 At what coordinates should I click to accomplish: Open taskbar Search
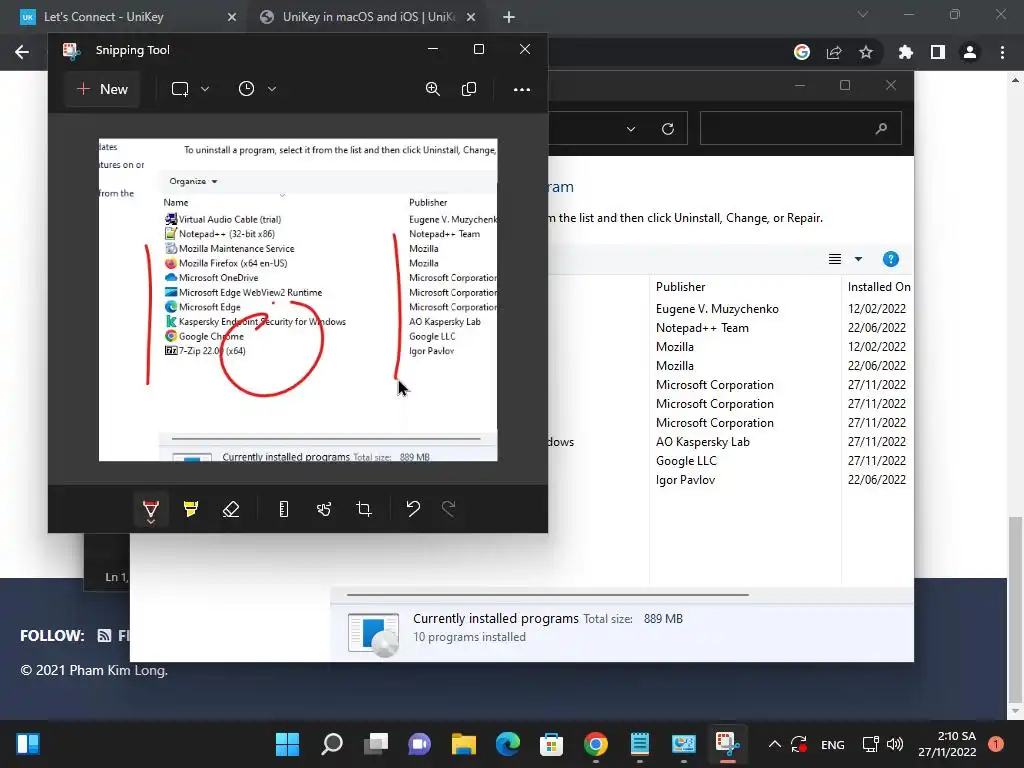pyautogui.click(x=332, y=744)
